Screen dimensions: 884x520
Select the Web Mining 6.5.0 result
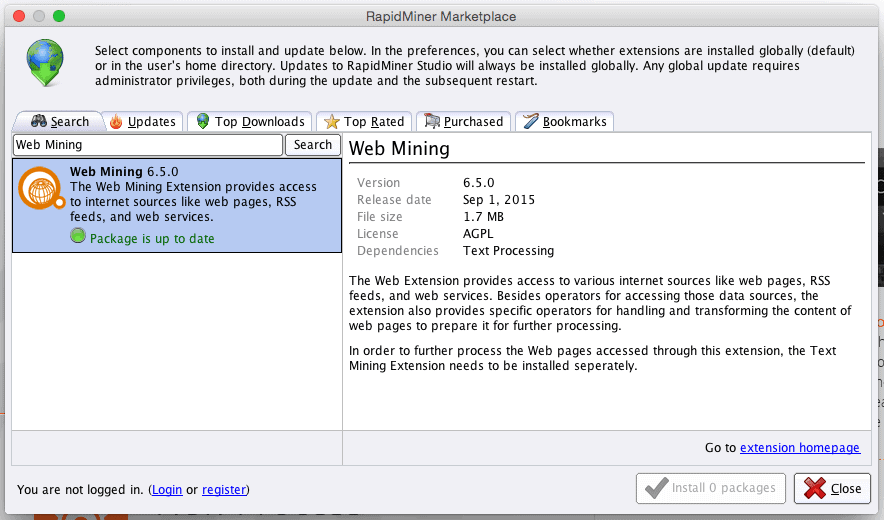tap(177, 205)
